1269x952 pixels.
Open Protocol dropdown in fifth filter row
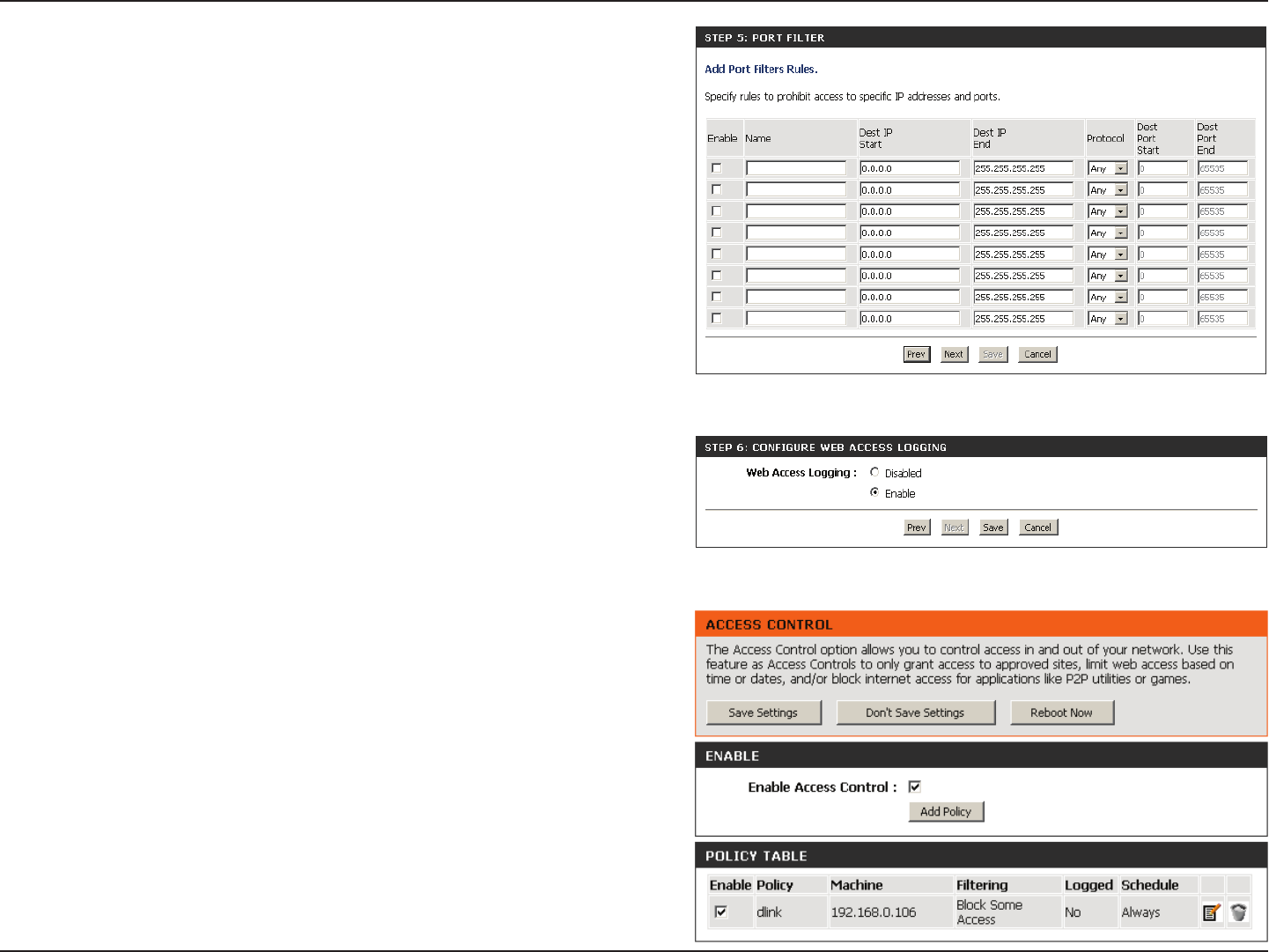tap(1108, 255)
